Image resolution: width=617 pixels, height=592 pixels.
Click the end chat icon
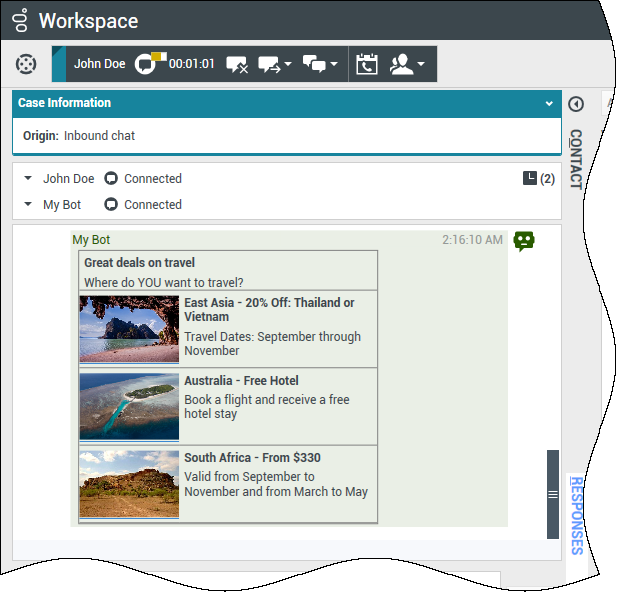[x=237, y=64]
